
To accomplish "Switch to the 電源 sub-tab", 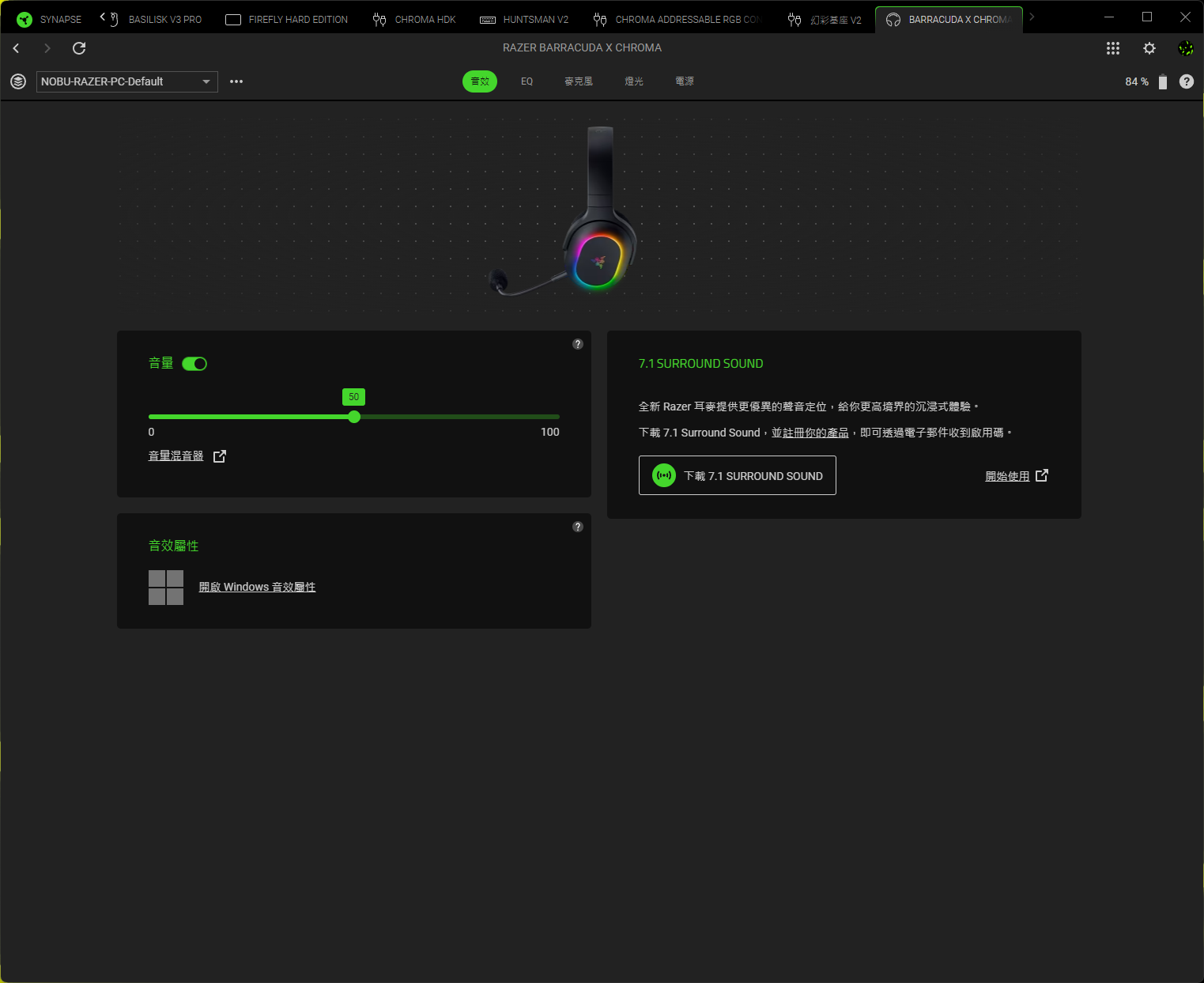I will 685,81.
